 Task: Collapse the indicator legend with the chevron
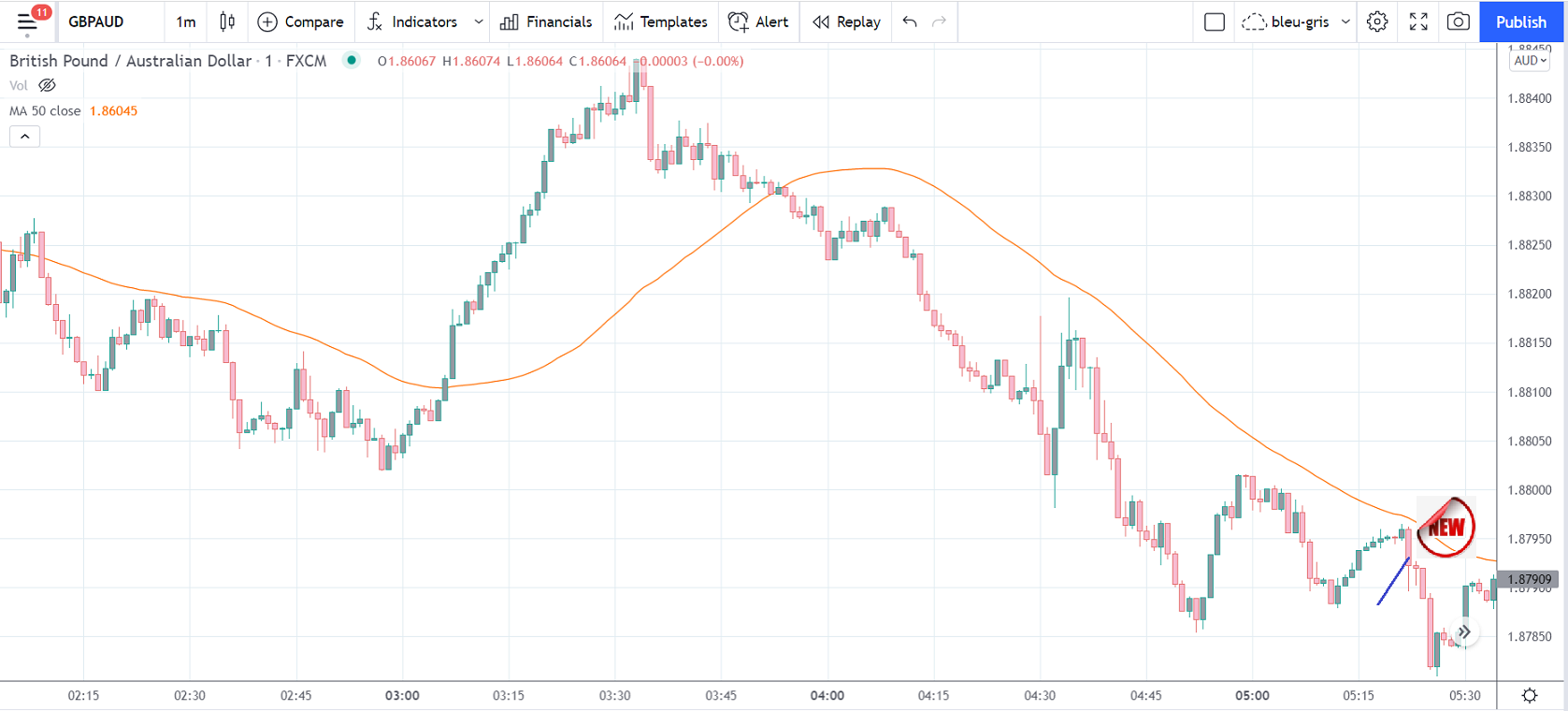(x=25, y=137)
